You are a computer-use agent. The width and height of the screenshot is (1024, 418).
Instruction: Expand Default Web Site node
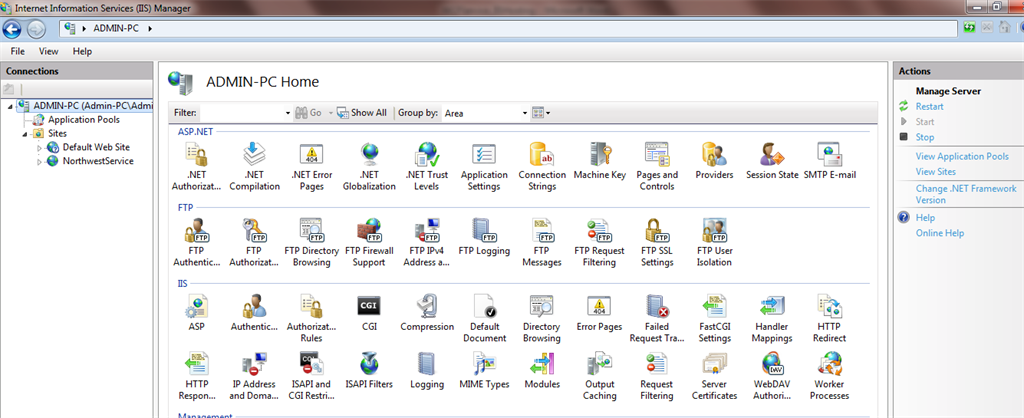coord(39,148)
